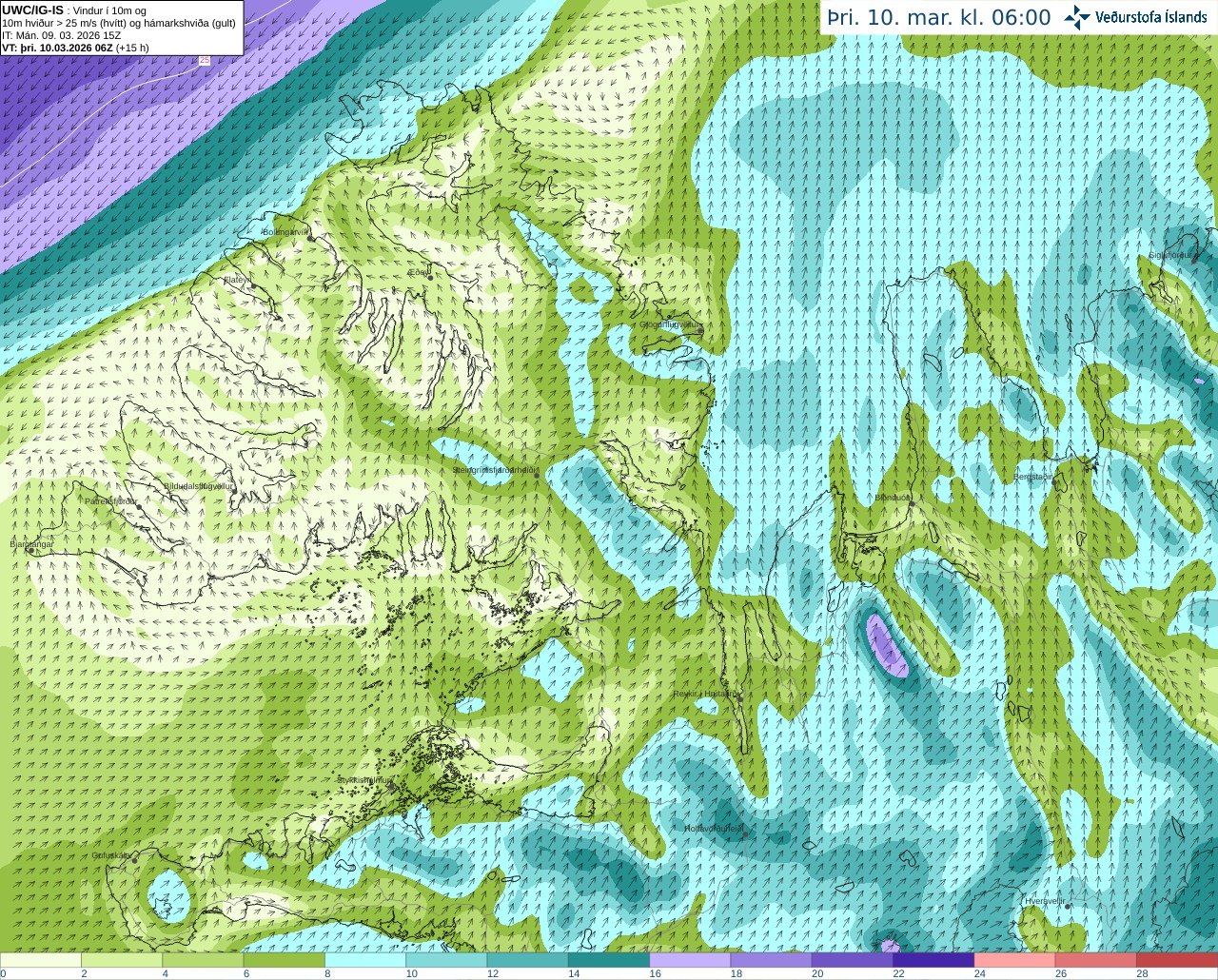Click the Holtavörðuheiði station label

pos(714,829)
